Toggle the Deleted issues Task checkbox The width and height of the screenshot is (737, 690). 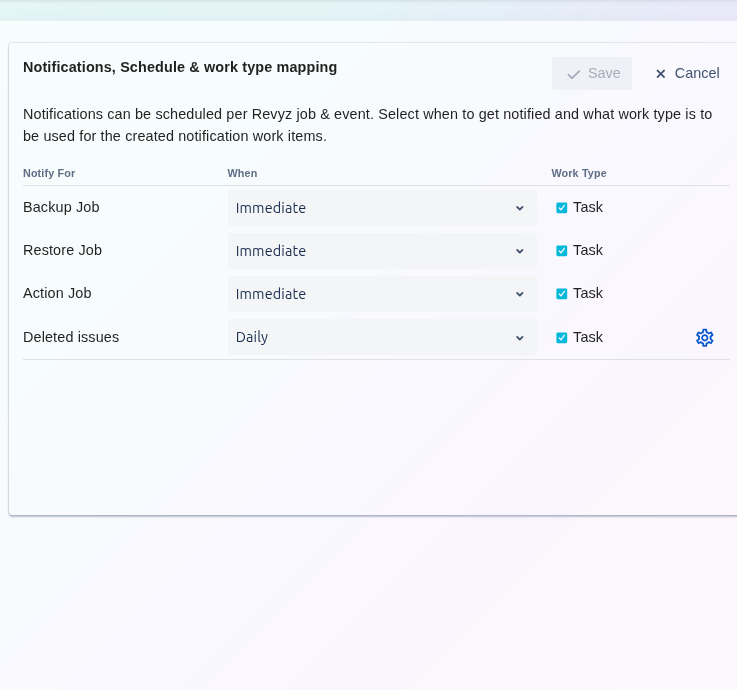(561, 338)
